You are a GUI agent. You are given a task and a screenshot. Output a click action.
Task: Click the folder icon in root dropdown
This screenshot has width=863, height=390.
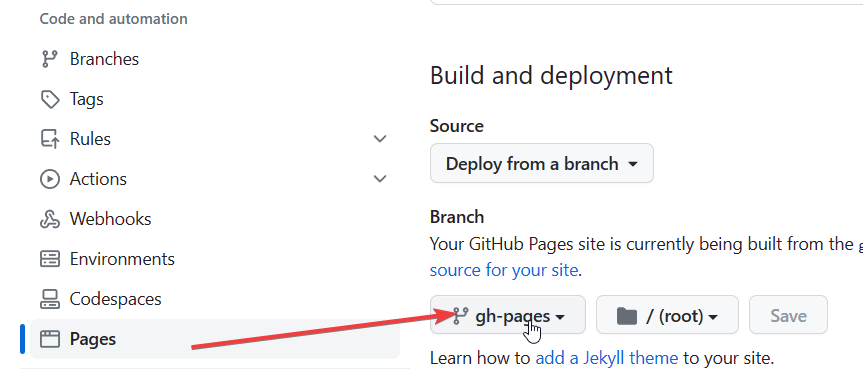point(627,316)
